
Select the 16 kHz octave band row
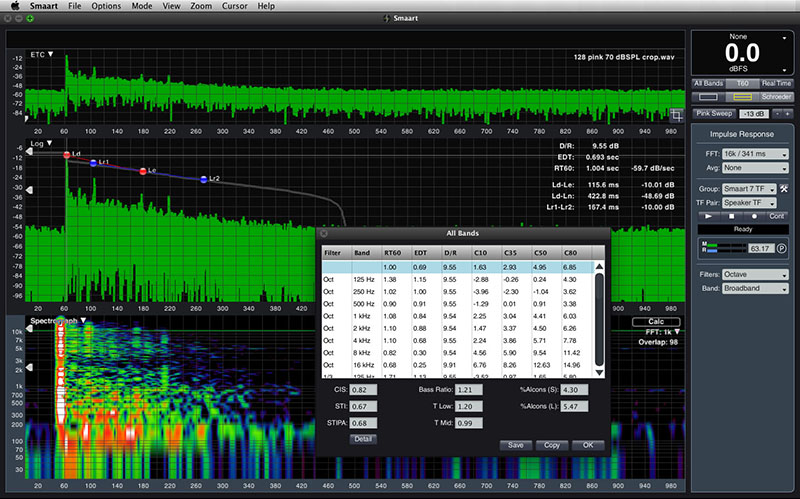(x=458, y=365)
